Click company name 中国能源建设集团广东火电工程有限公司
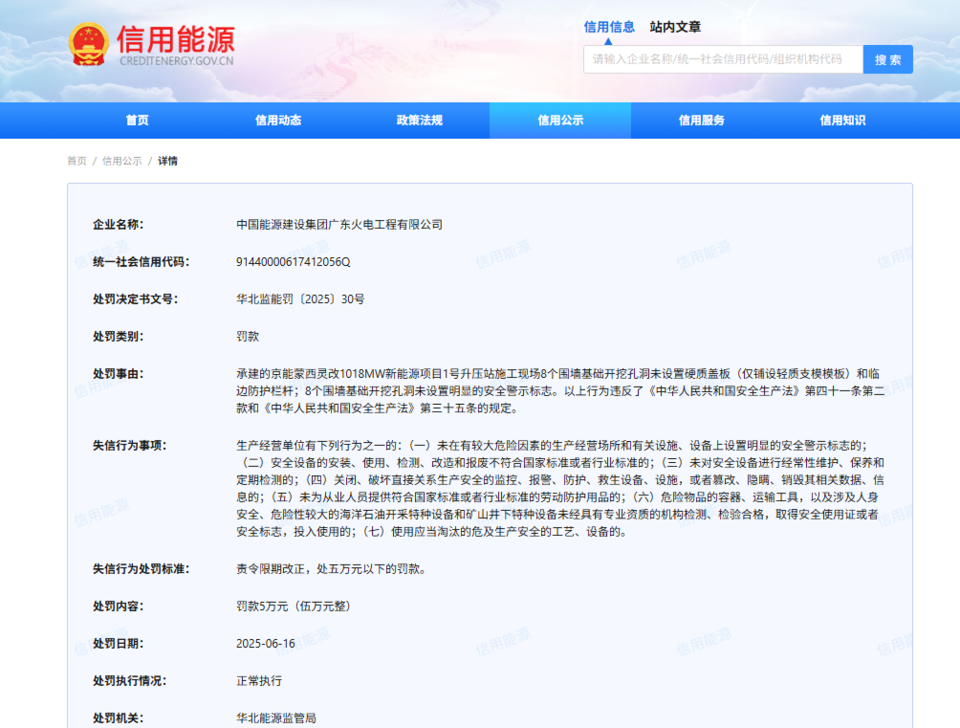Screen dimensions: 960x728 click(339, 225)
